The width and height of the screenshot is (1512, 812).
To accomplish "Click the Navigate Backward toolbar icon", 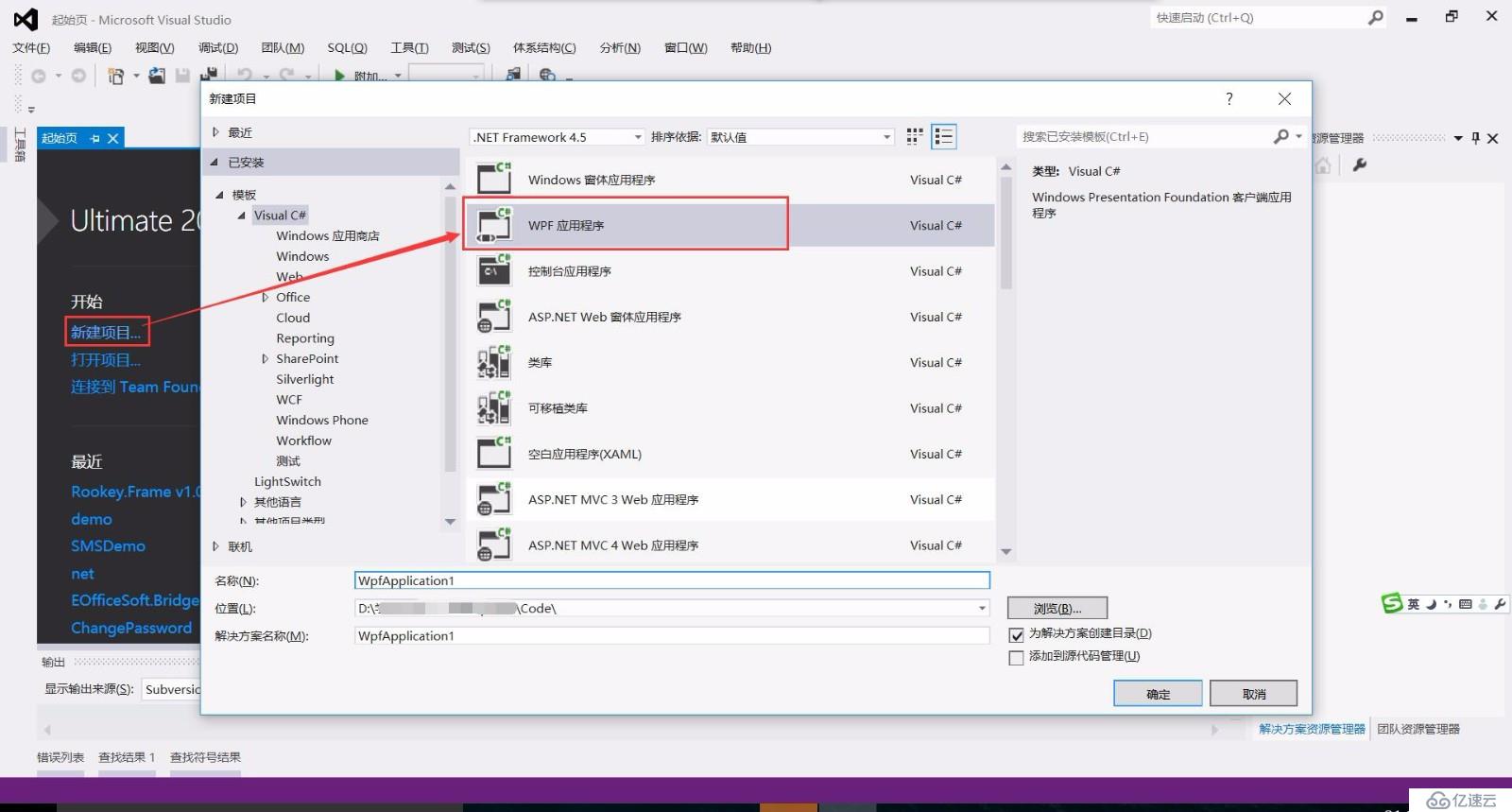I will pyautogui.click(x=39, y=76).
